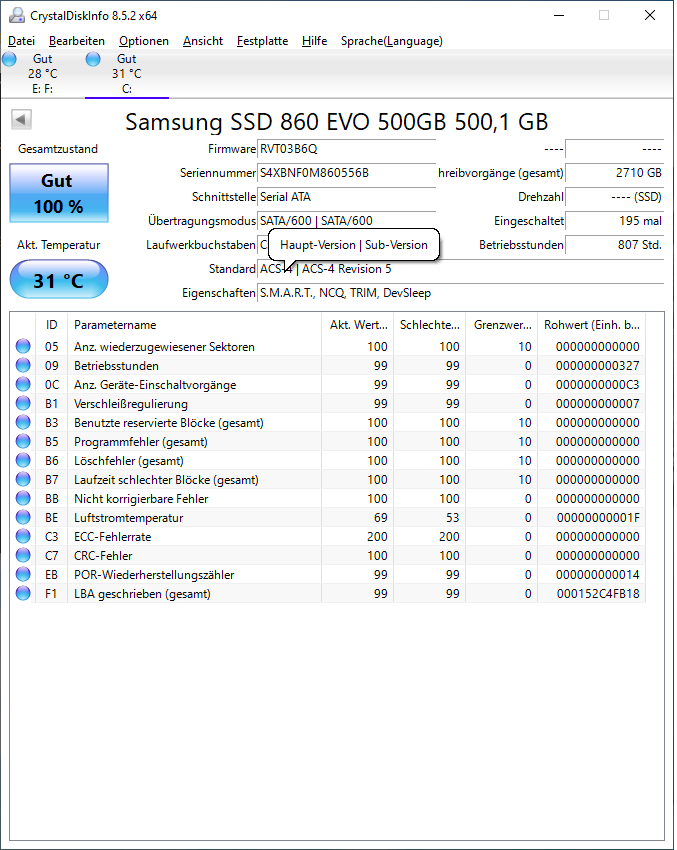Open the Datei menu
677x850 pixels.
21,41
